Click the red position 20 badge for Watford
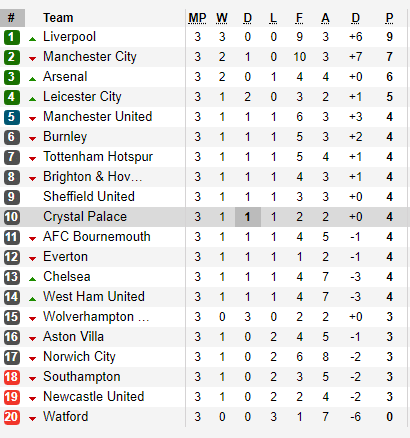410x438 pixels. click(12, 417)
